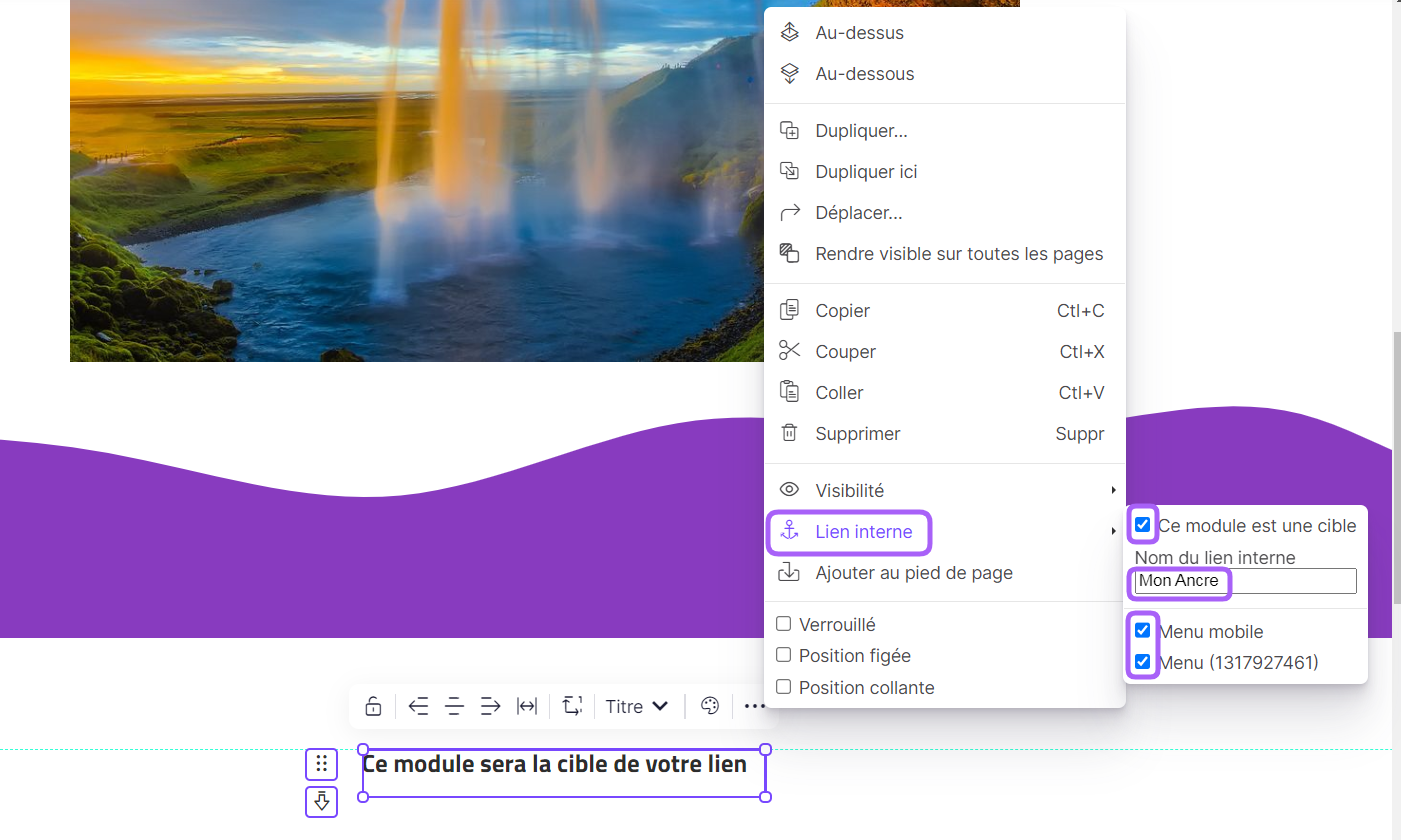Click the unlock padlock toolbar icon

[373, 706]
